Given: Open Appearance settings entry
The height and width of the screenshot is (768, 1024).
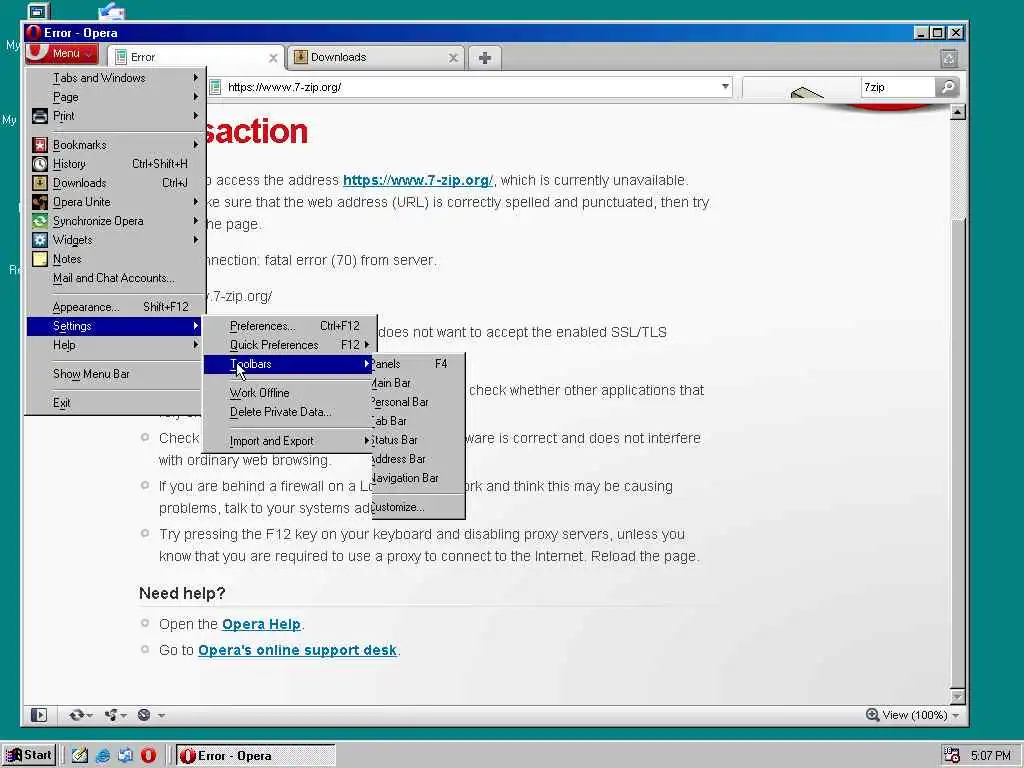Looking at the screenshot, I should 116,307.
